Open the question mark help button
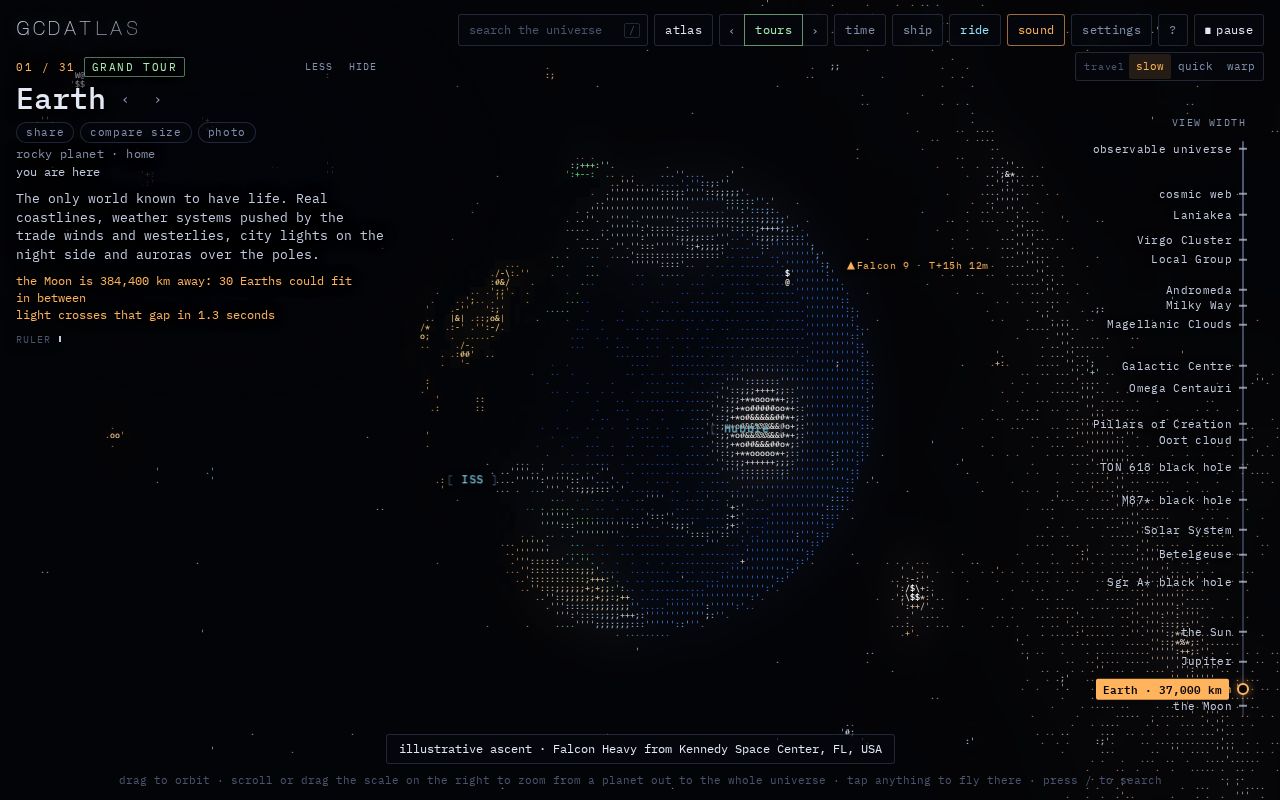Viewport: 1280px width, 800px height. [1172, 30]
